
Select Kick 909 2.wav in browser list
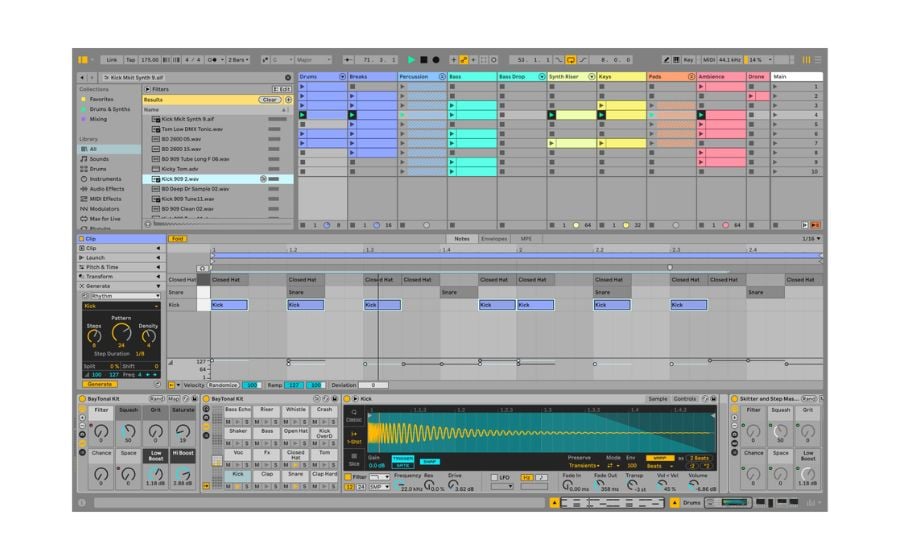(218, 179)
